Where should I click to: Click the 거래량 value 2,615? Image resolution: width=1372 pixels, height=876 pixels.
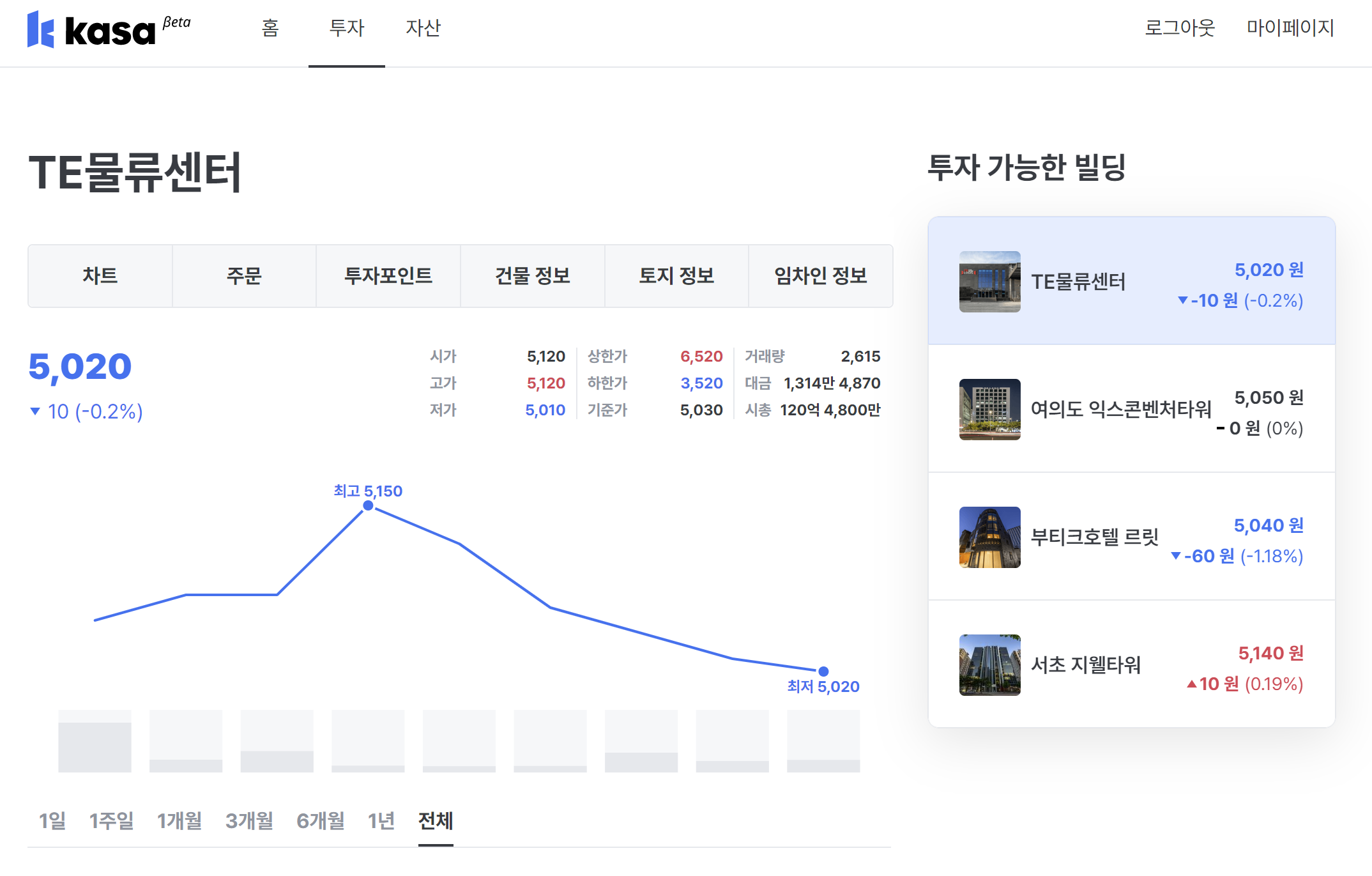coord(860,357)
